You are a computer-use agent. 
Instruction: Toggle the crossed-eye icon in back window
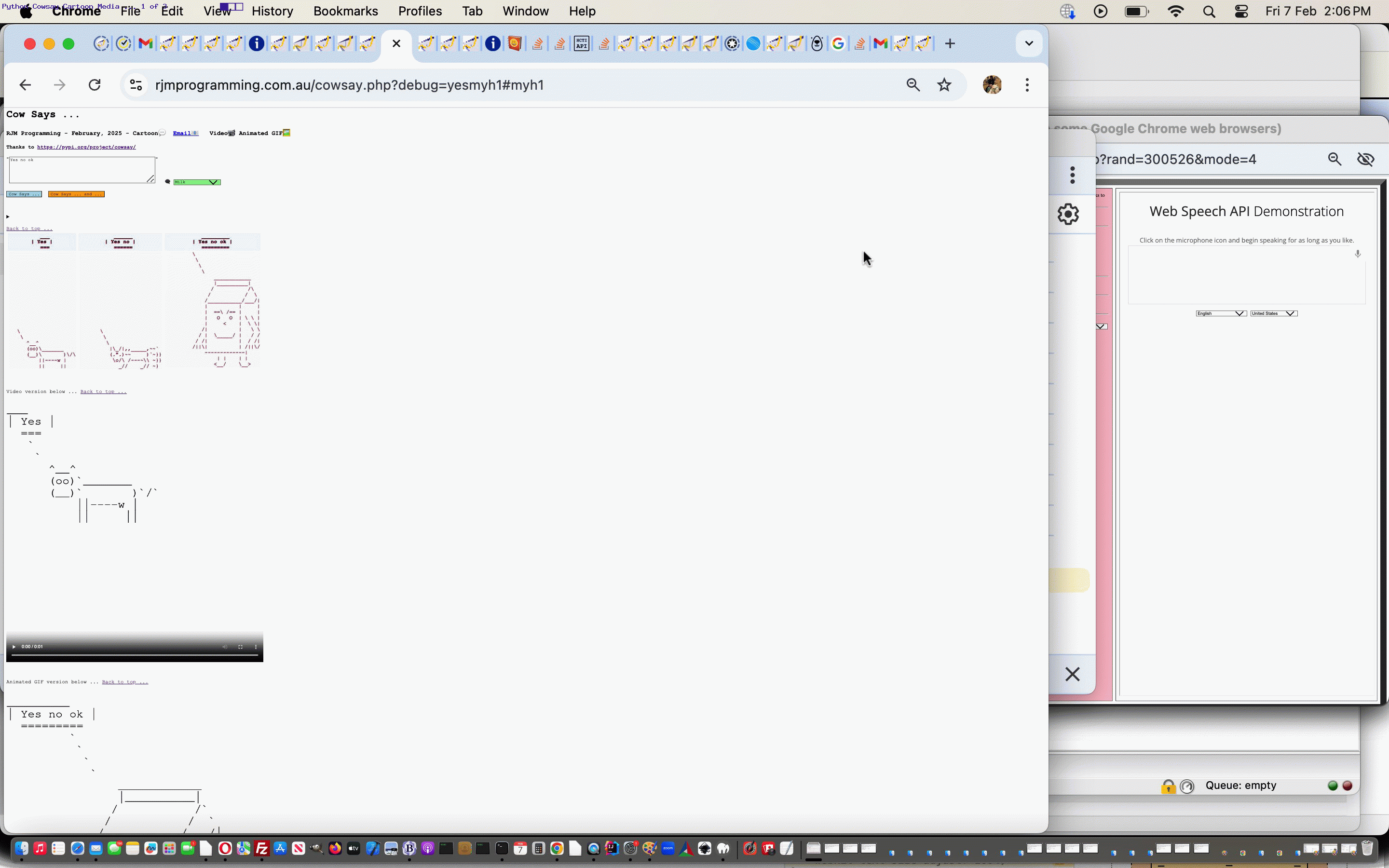click(1365, 159)
